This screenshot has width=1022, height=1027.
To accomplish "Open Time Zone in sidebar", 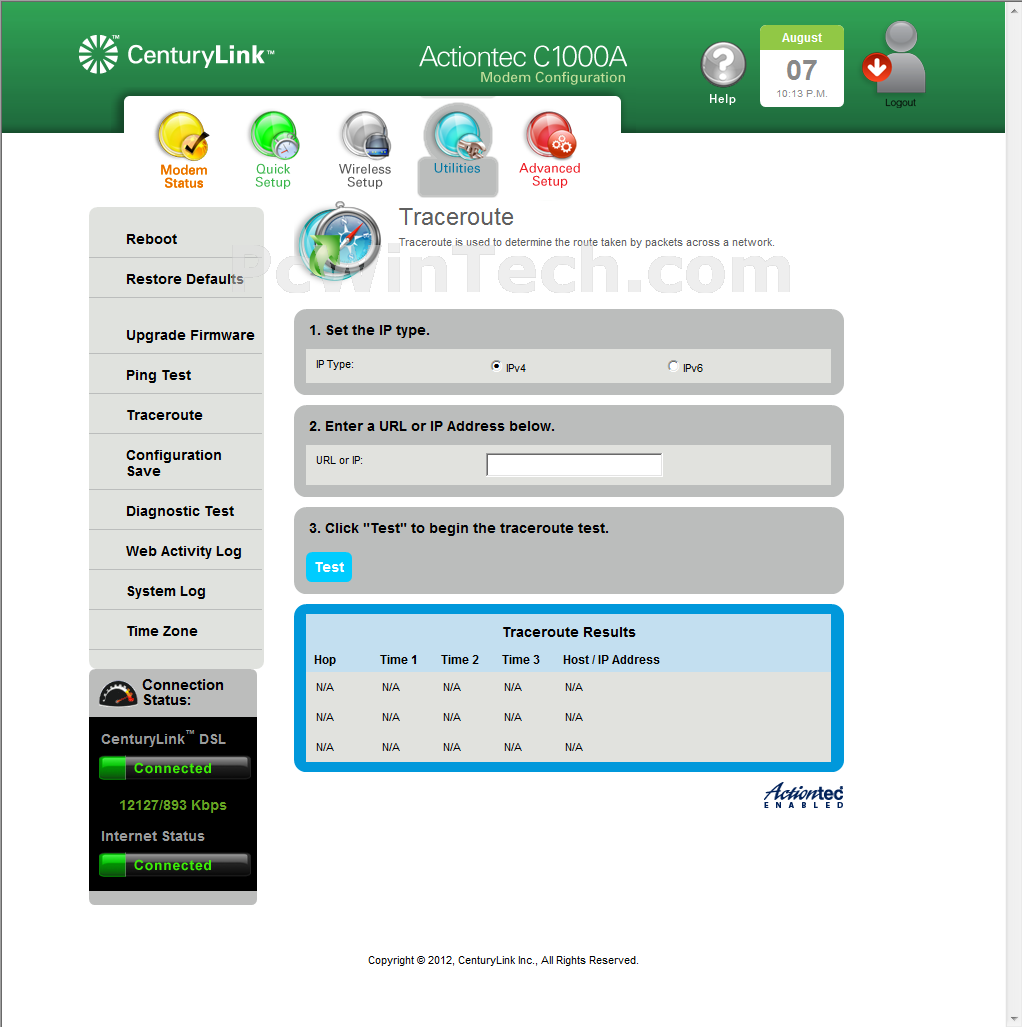I will pyautogui.click(x=162, y=631).
